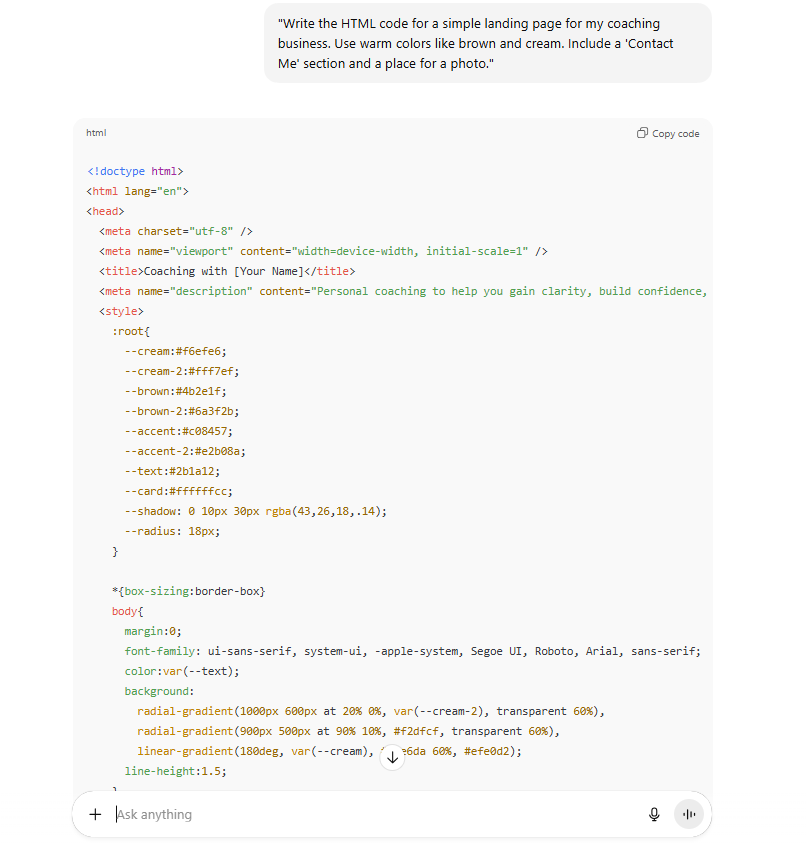The image size is (806, 847).
Task: Select the microphone icon for voice input
Action: coord(654,814)
